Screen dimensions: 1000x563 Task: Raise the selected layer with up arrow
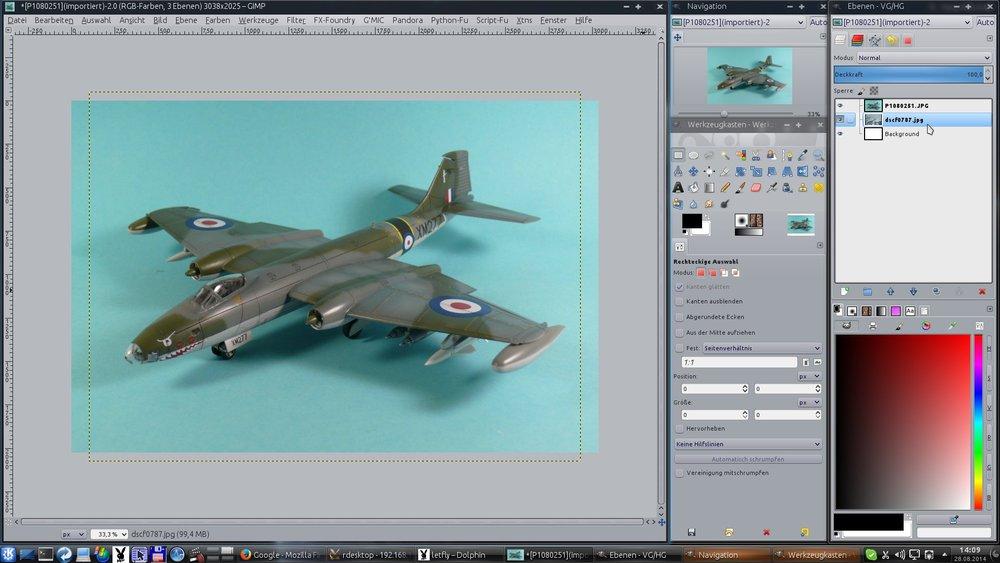pos(890,291)
